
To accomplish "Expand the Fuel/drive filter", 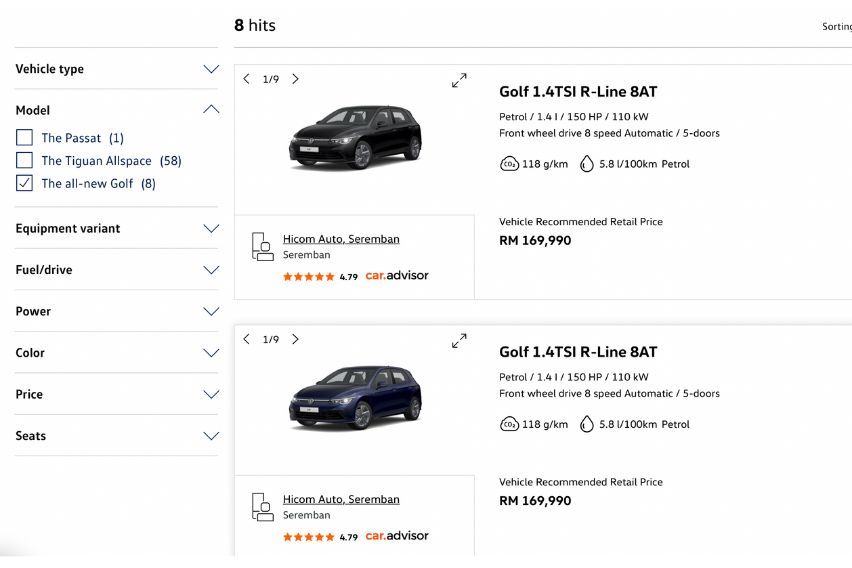I will pos(211,270).
